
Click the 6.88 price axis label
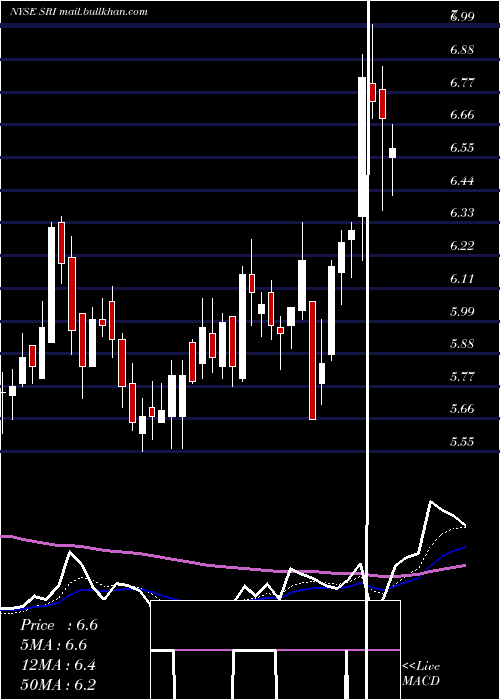coord(462,50)
